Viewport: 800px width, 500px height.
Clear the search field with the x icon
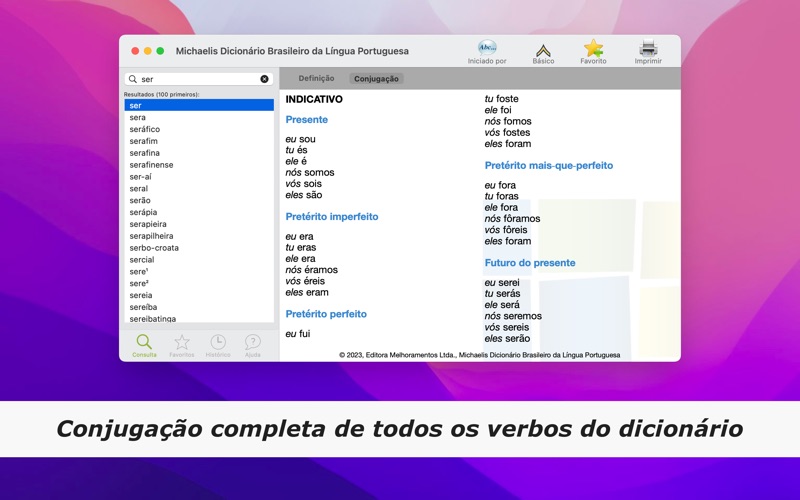coord(264,79)
